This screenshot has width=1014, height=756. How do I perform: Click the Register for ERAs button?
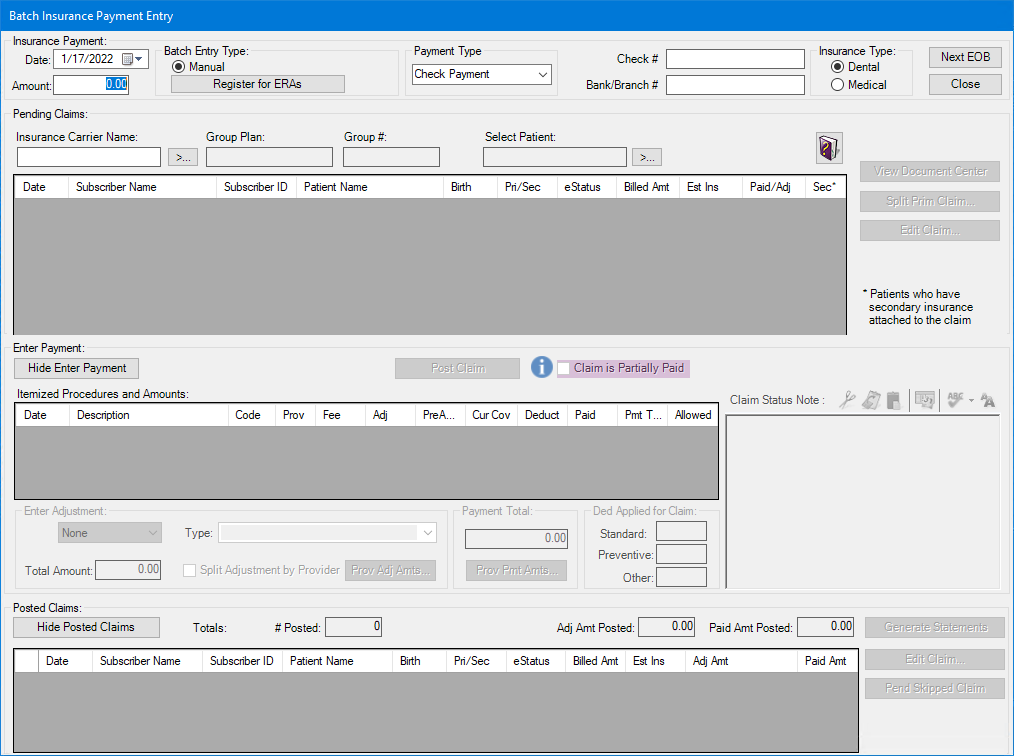(x=257, y=84)
